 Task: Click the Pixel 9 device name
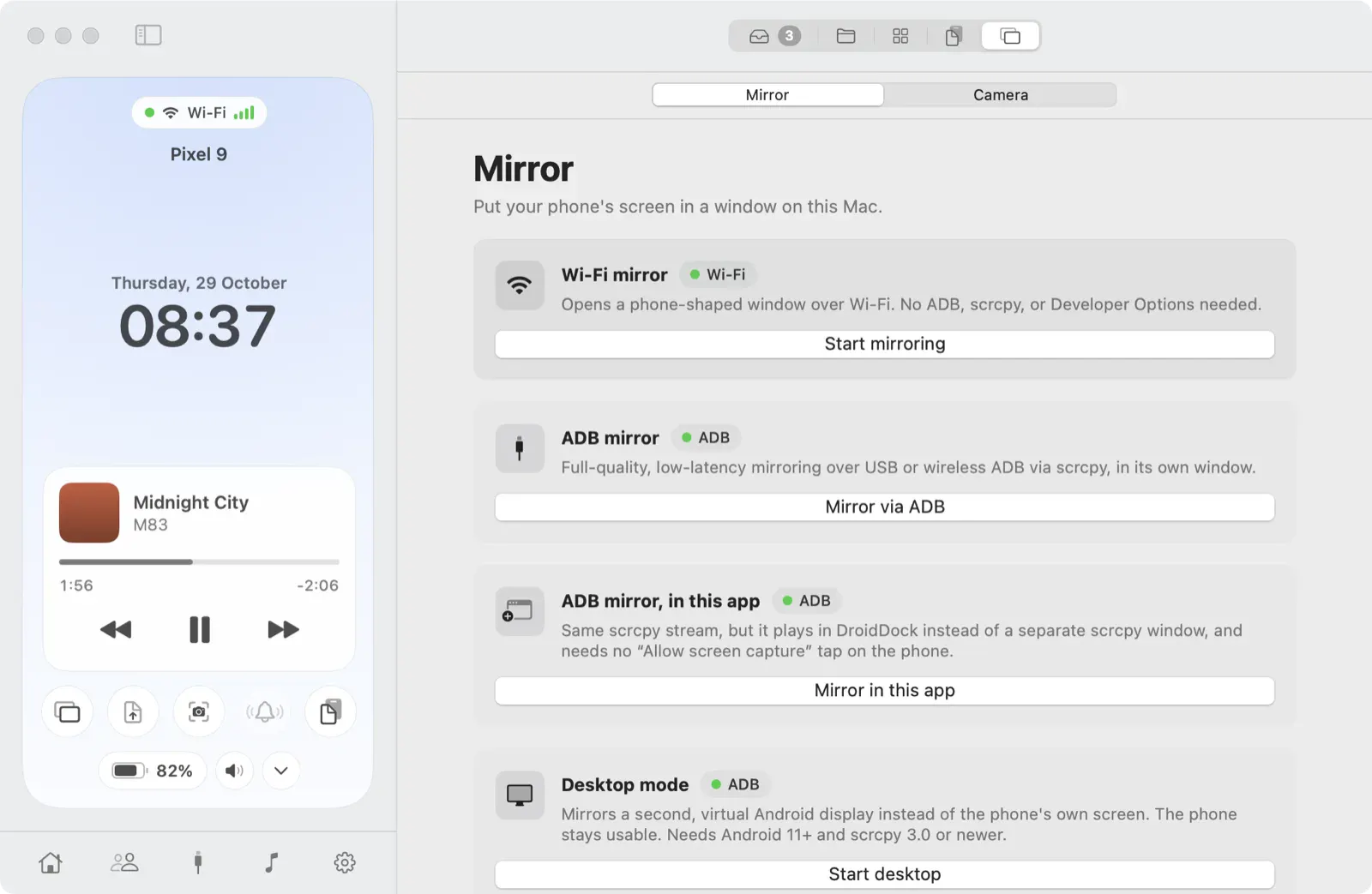[198, 154]
